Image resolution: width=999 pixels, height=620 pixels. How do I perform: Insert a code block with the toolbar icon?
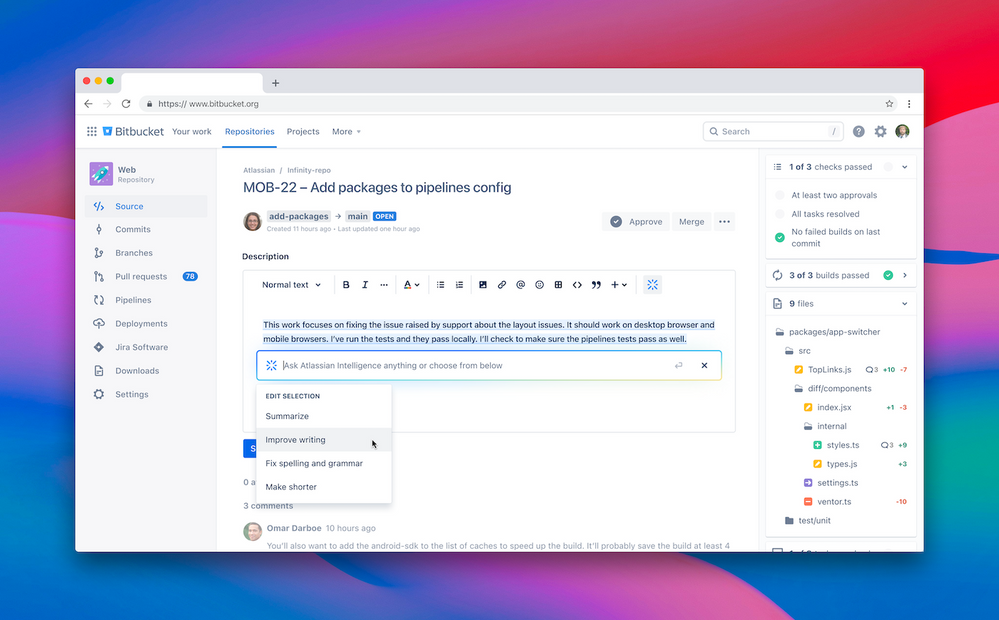click(x=577, y=284)
